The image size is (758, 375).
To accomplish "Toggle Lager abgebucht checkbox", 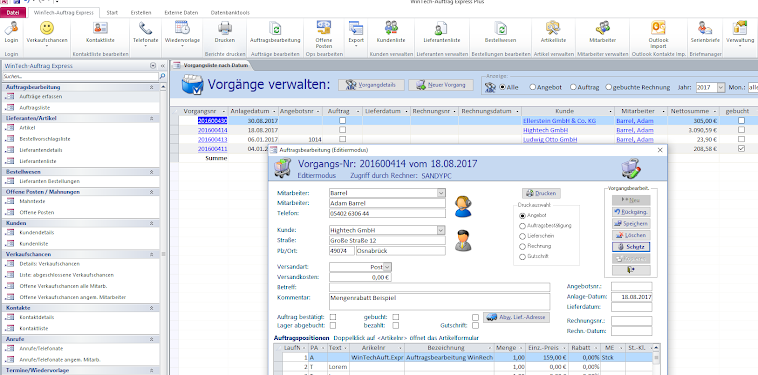I will pyautogui.click(x=333, y=326).
